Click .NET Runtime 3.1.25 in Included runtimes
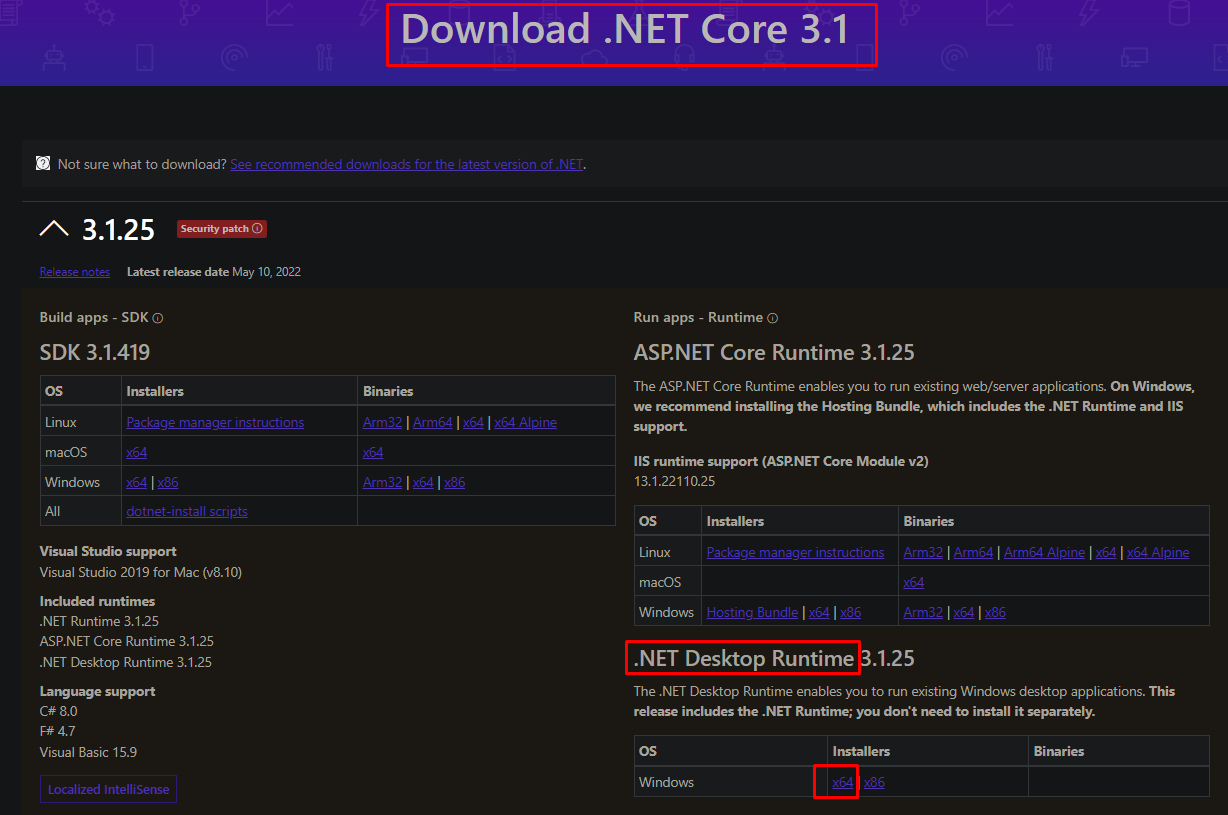 pyautogui.click(x=99, y=621)
